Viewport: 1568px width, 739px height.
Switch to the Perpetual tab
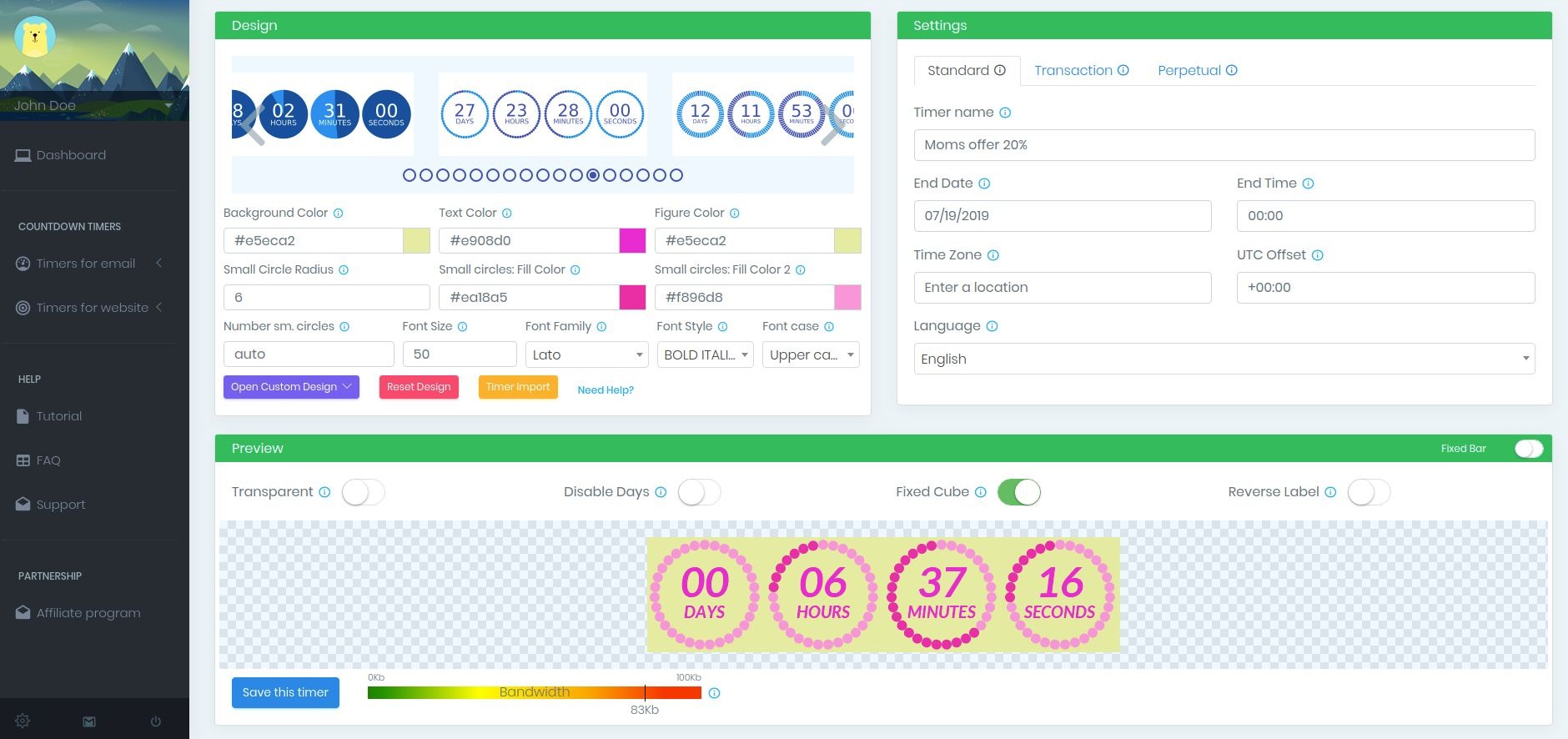(1189, 70)
